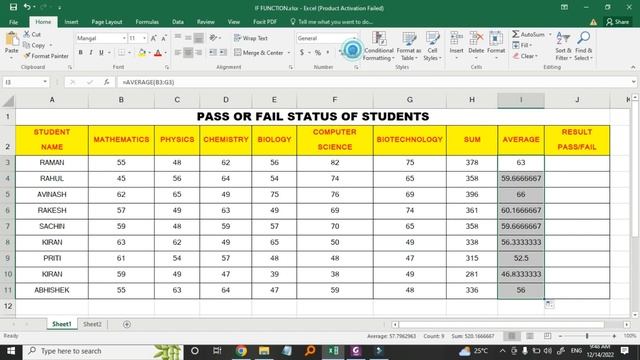Click the Decrease Indent icon

click(213, 53)
